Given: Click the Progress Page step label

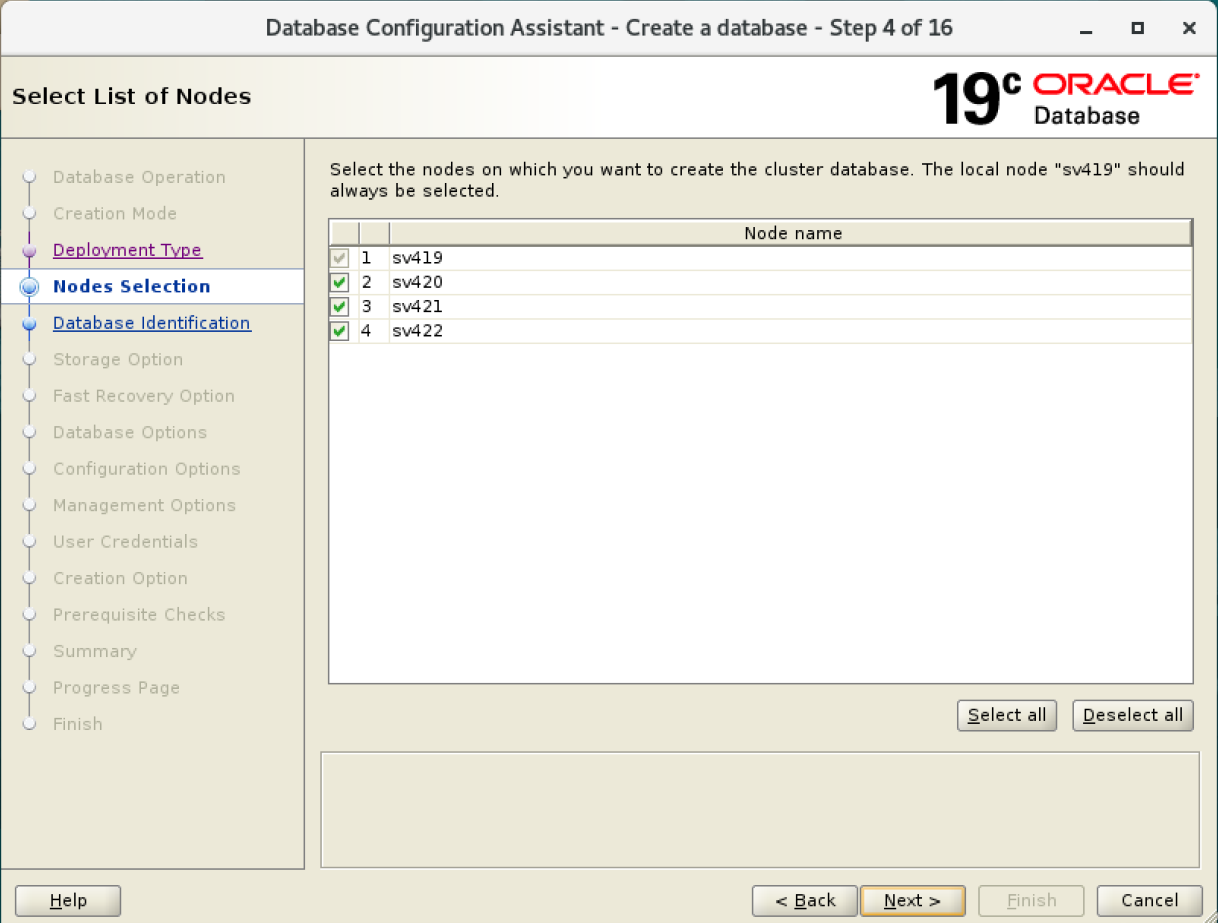Looking at the screenshot, I should click(x=116, y=688).
